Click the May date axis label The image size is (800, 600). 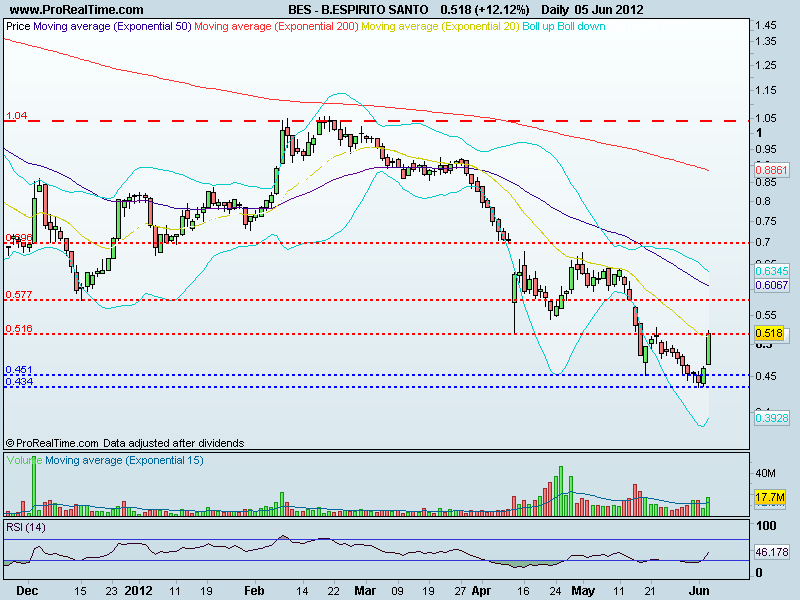[583, 591]
